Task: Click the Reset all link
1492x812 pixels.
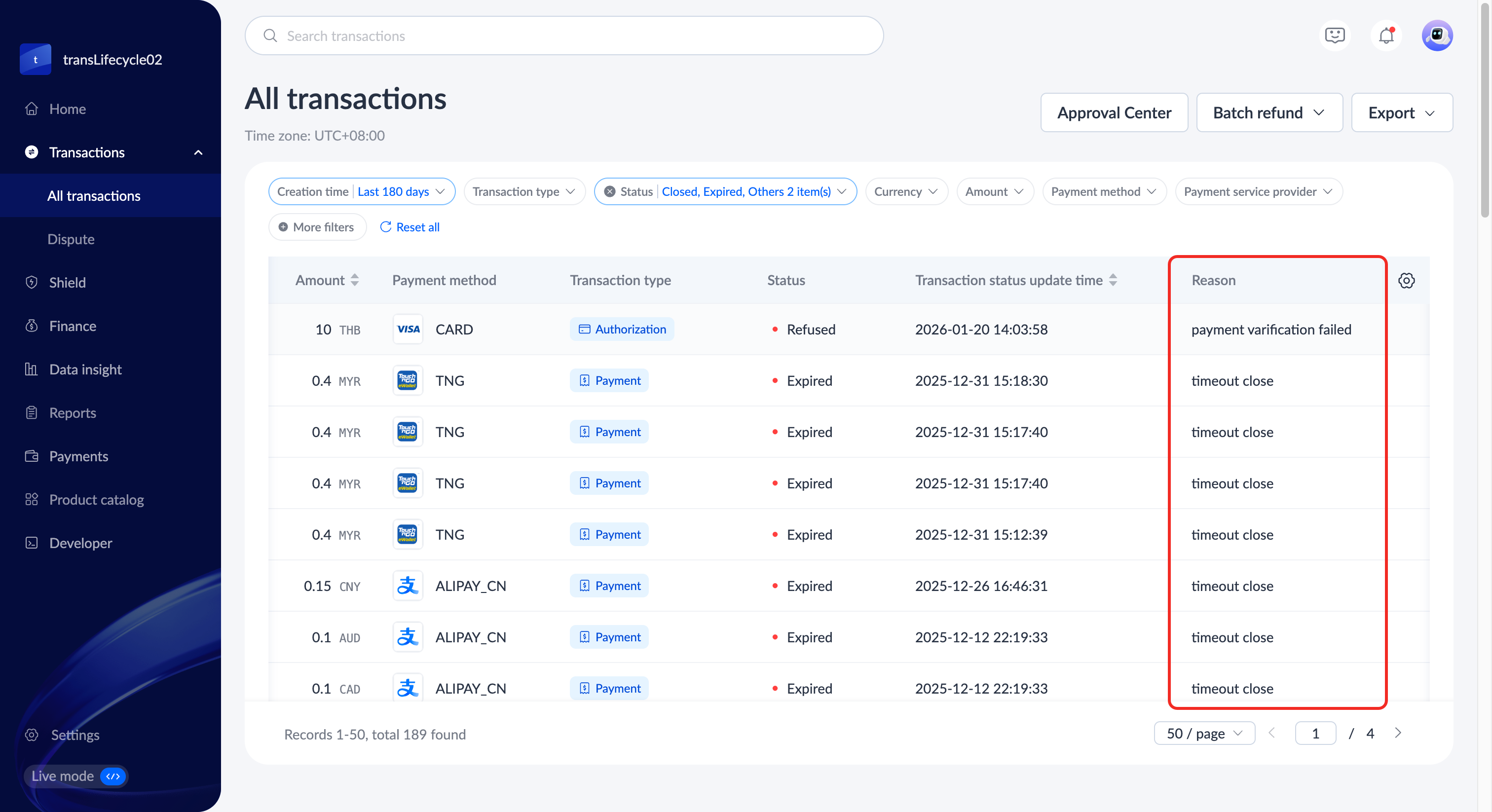Action: [410, 227]
